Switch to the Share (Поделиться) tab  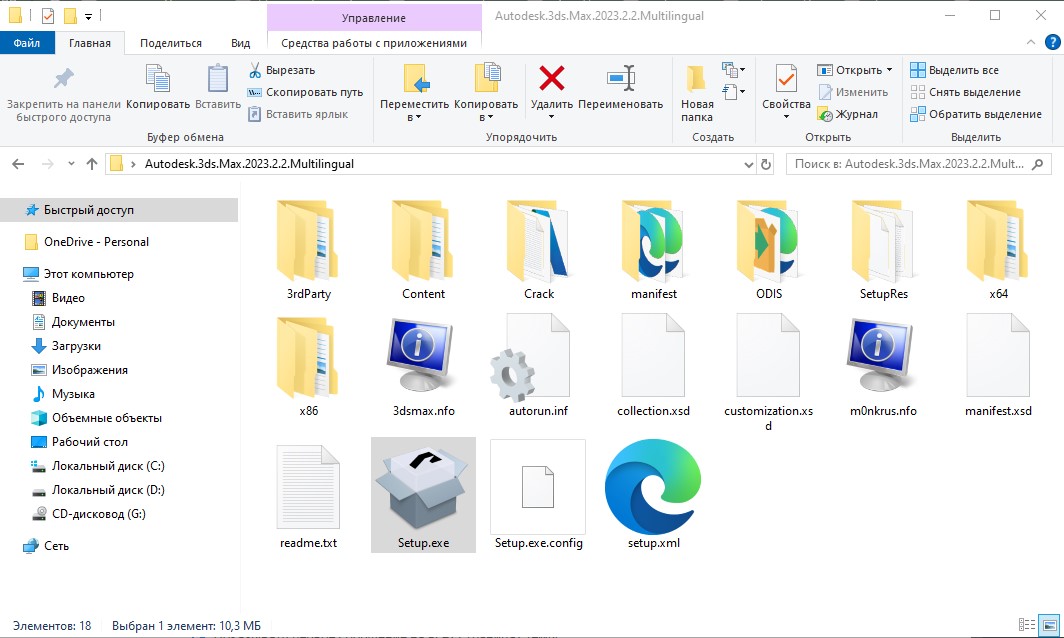[170, 43]
